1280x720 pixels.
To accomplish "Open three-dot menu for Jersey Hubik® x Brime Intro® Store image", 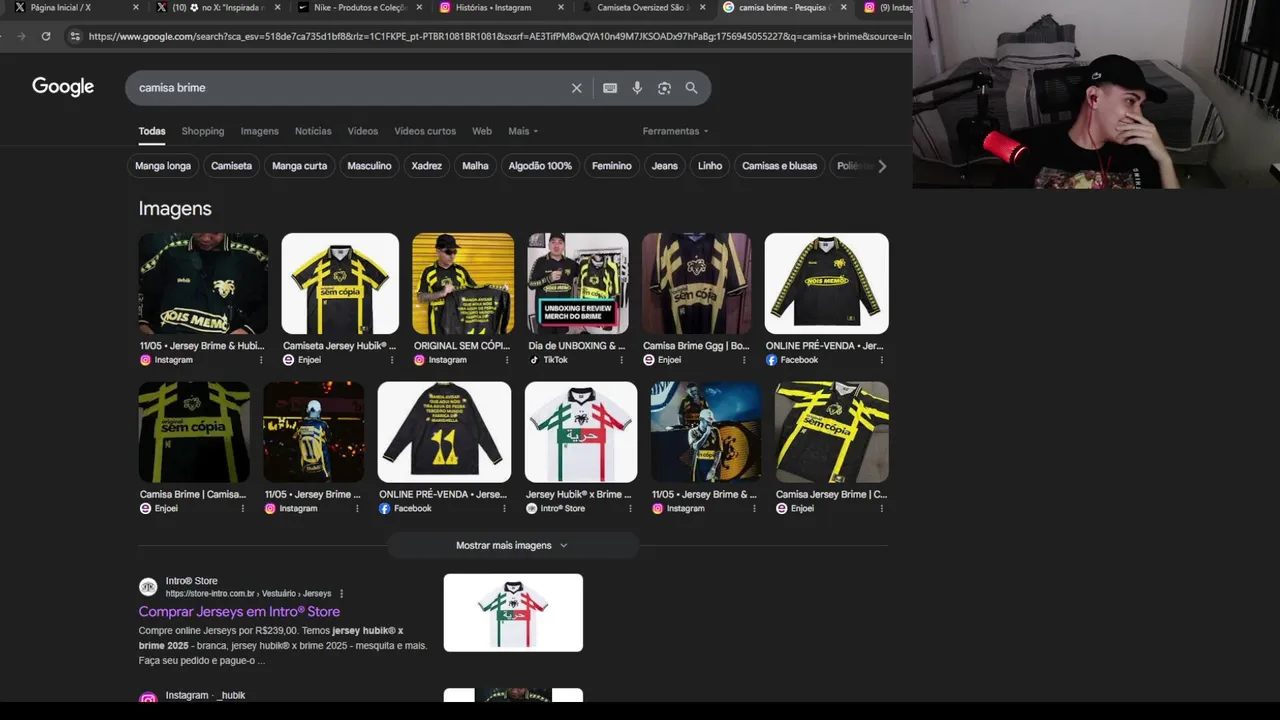I will pos(630,509).
